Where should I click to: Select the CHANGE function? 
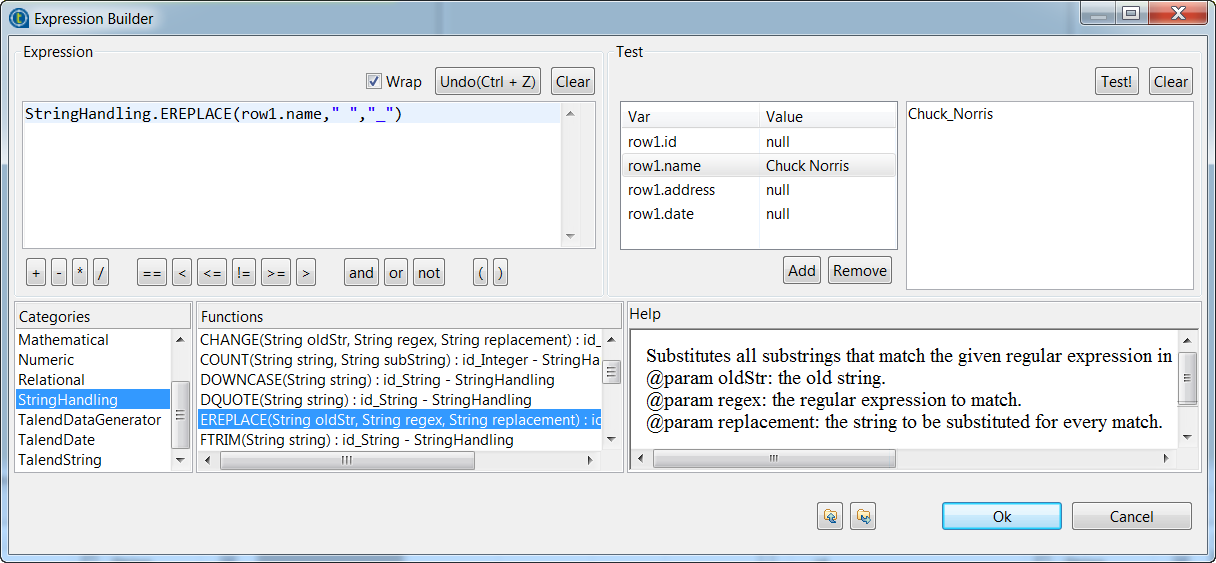click(x=400, y=340)
